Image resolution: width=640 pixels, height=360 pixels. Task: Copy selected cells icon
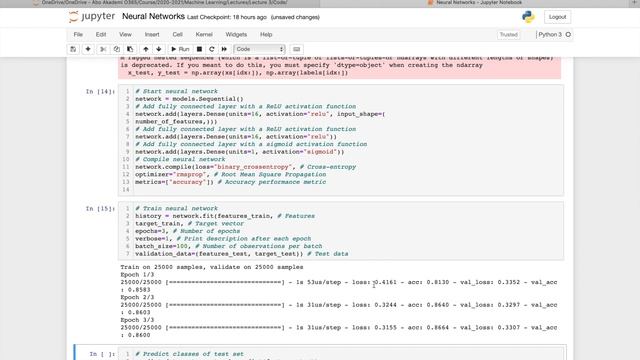point(117,49)
